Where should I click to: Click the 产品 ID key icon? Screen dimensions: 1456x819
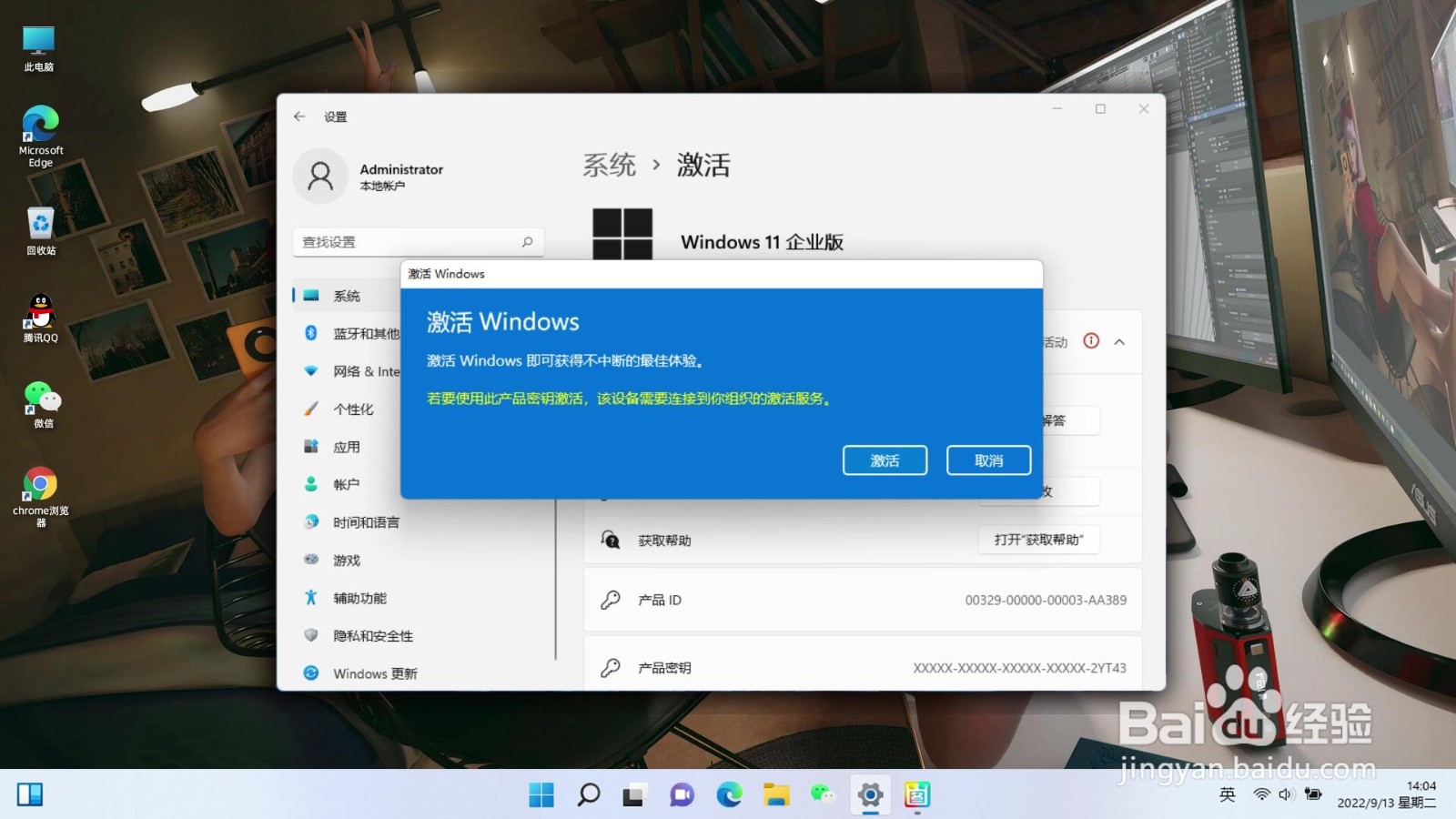click(611, 600)
